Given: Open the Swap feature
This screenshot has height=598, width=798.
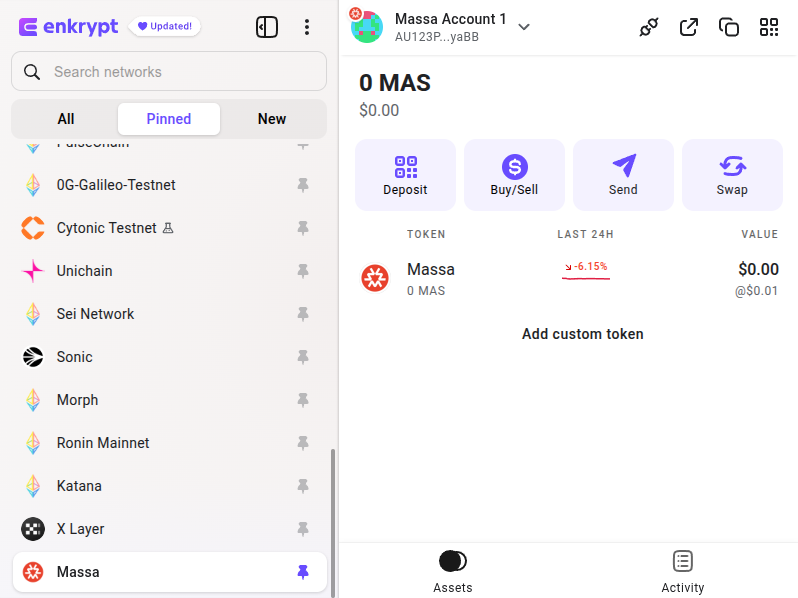Looking at the screenshot, I should point(732,175).
